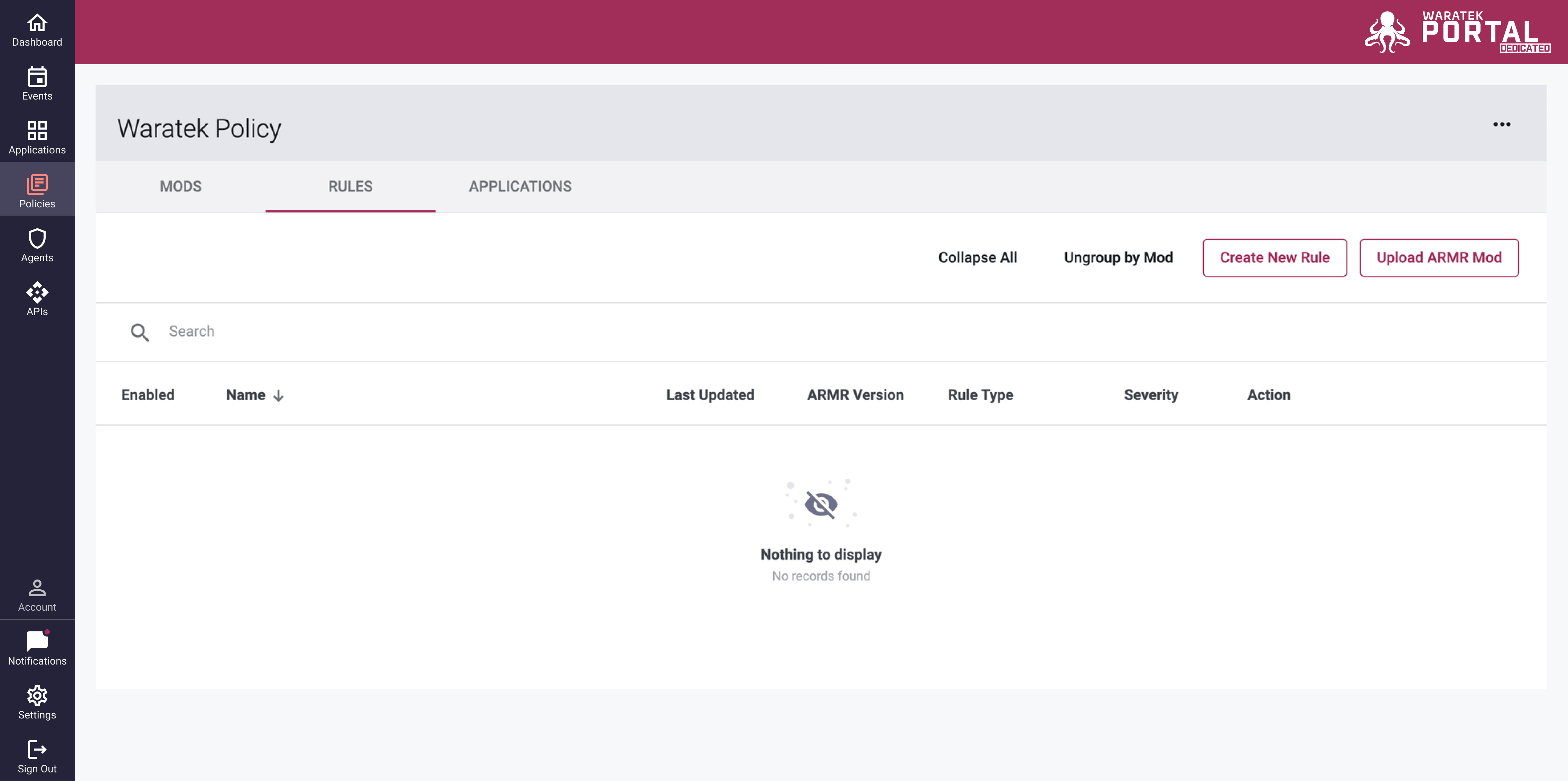Click the Action column header

(x=1269, y=395)
